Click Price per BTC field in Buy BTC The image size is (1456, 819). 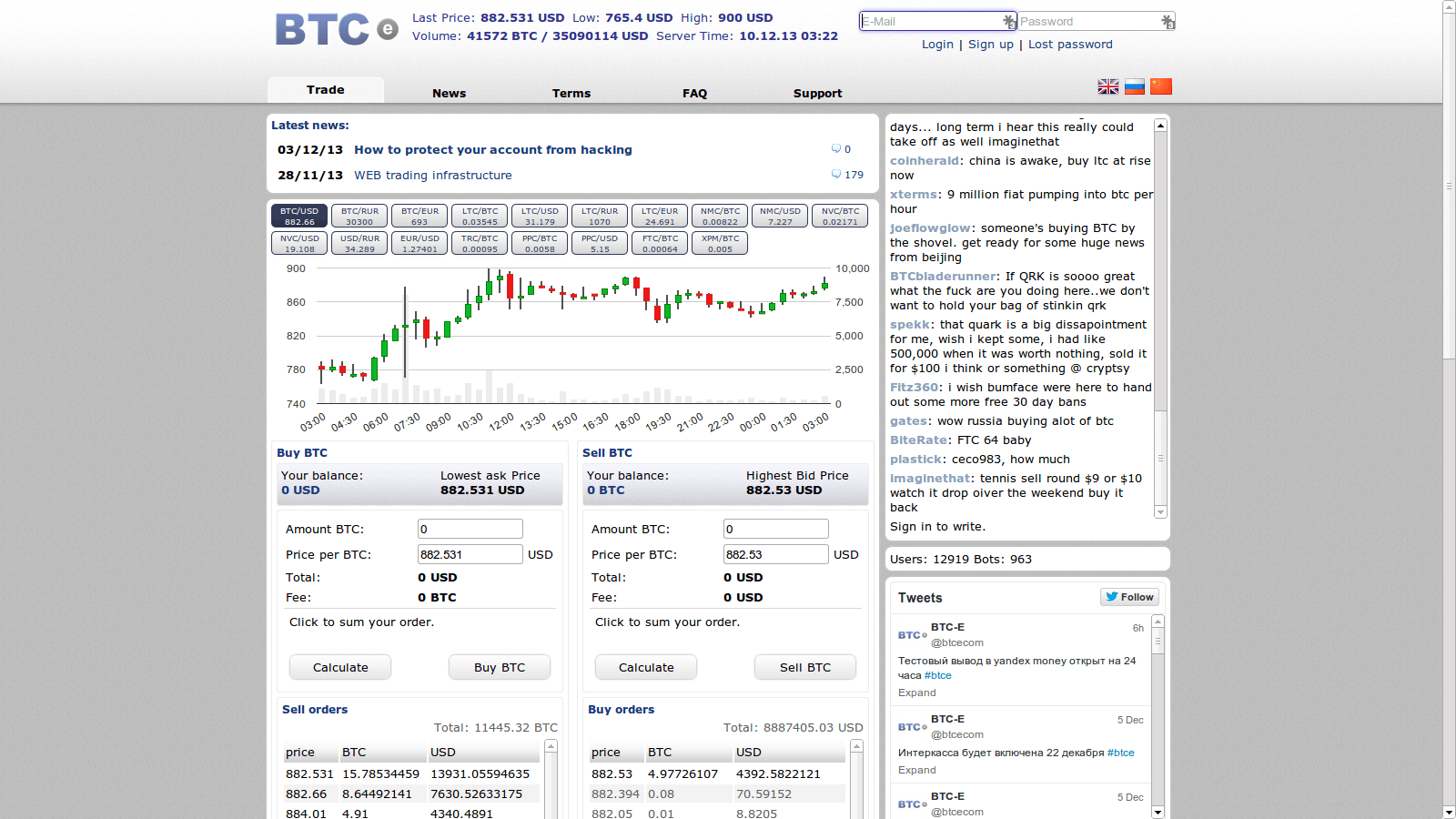470,554
